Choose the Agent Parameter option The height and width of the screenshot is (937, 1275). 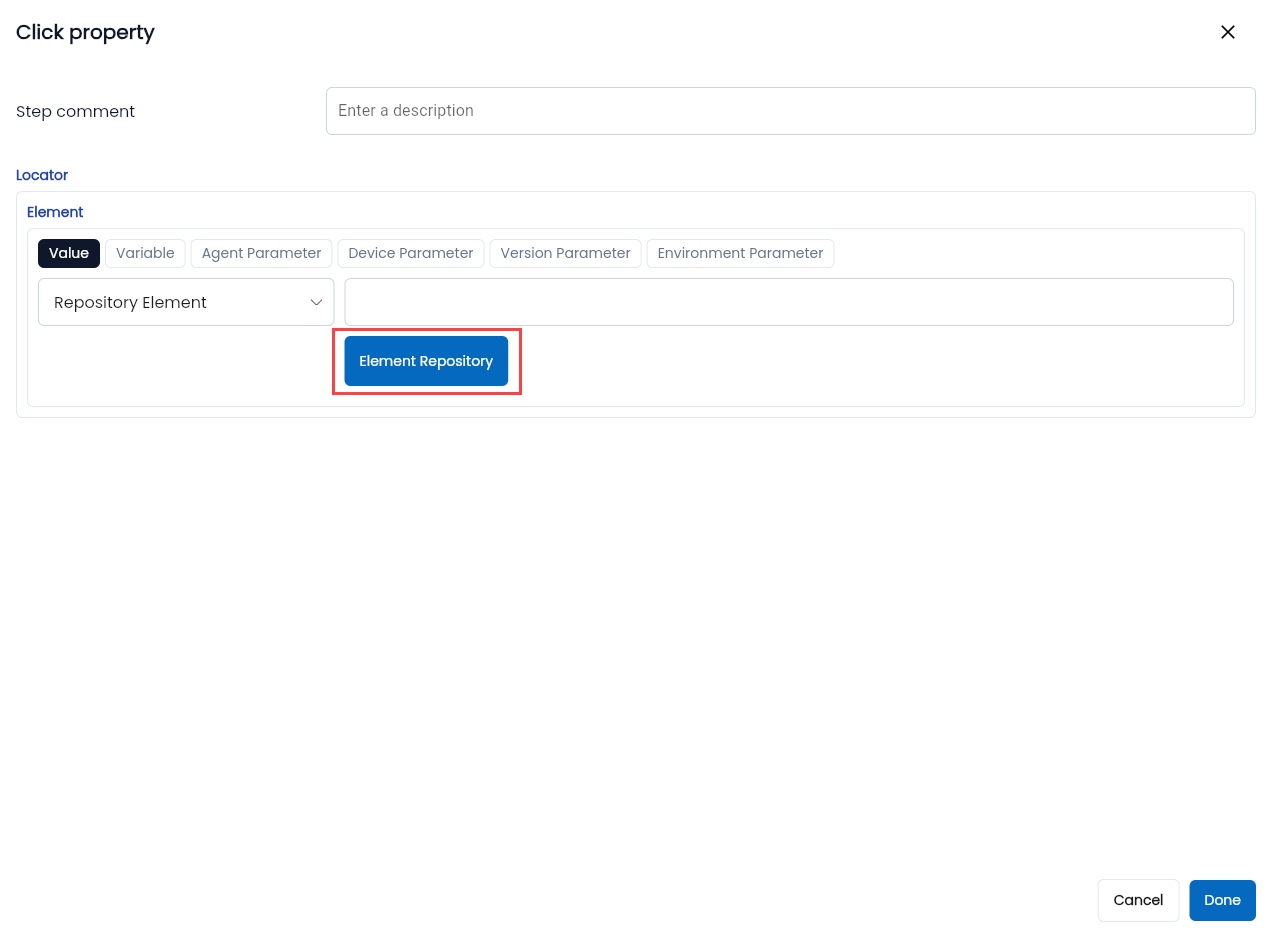(x=261, y=253)
